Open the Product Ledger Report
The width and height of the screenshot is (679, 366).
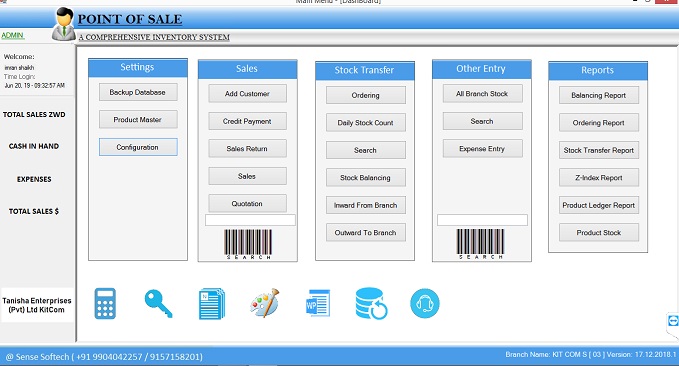[599, 205]
